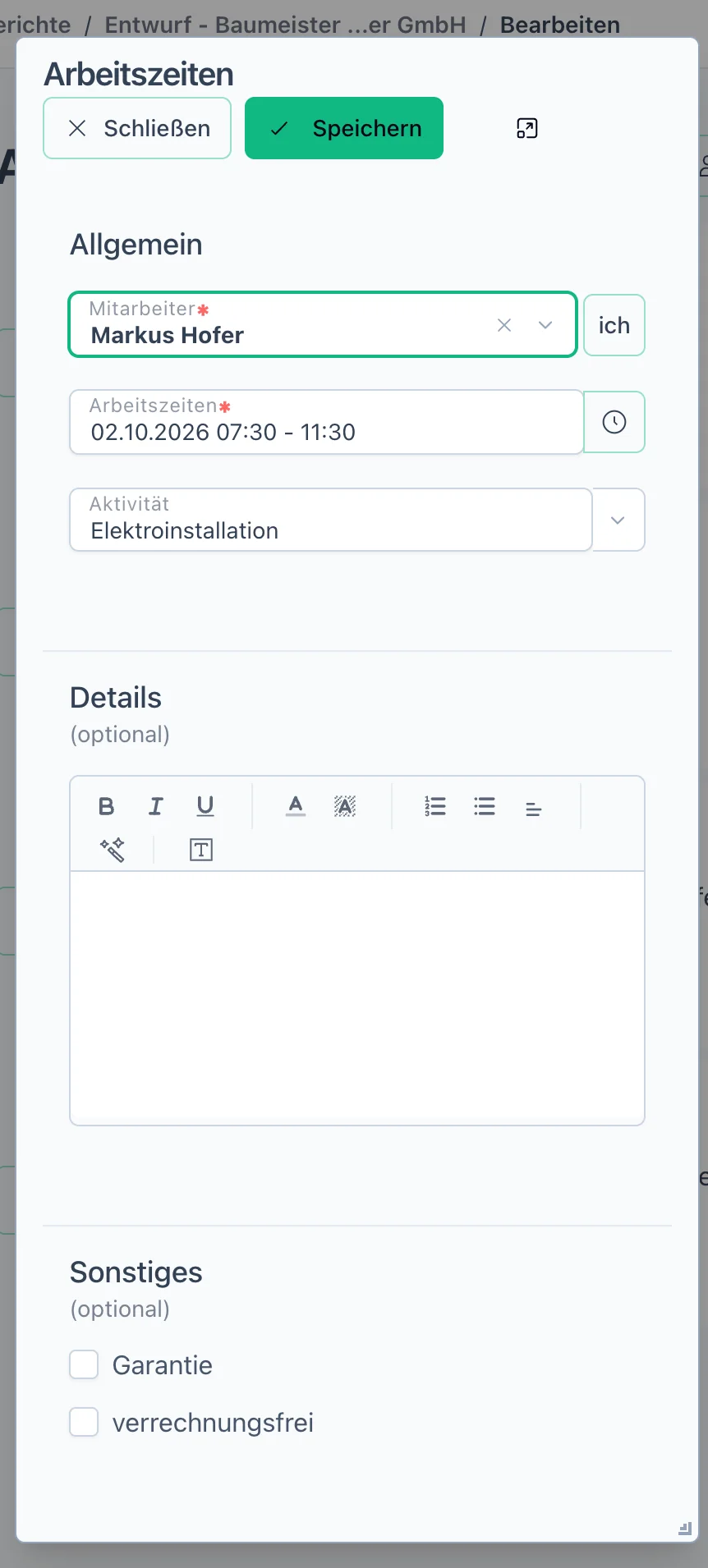This screenshot has height=1568, width=708.
Task: Tick the verrechnungsfrei checkbox
Action: click(84, 1423)
